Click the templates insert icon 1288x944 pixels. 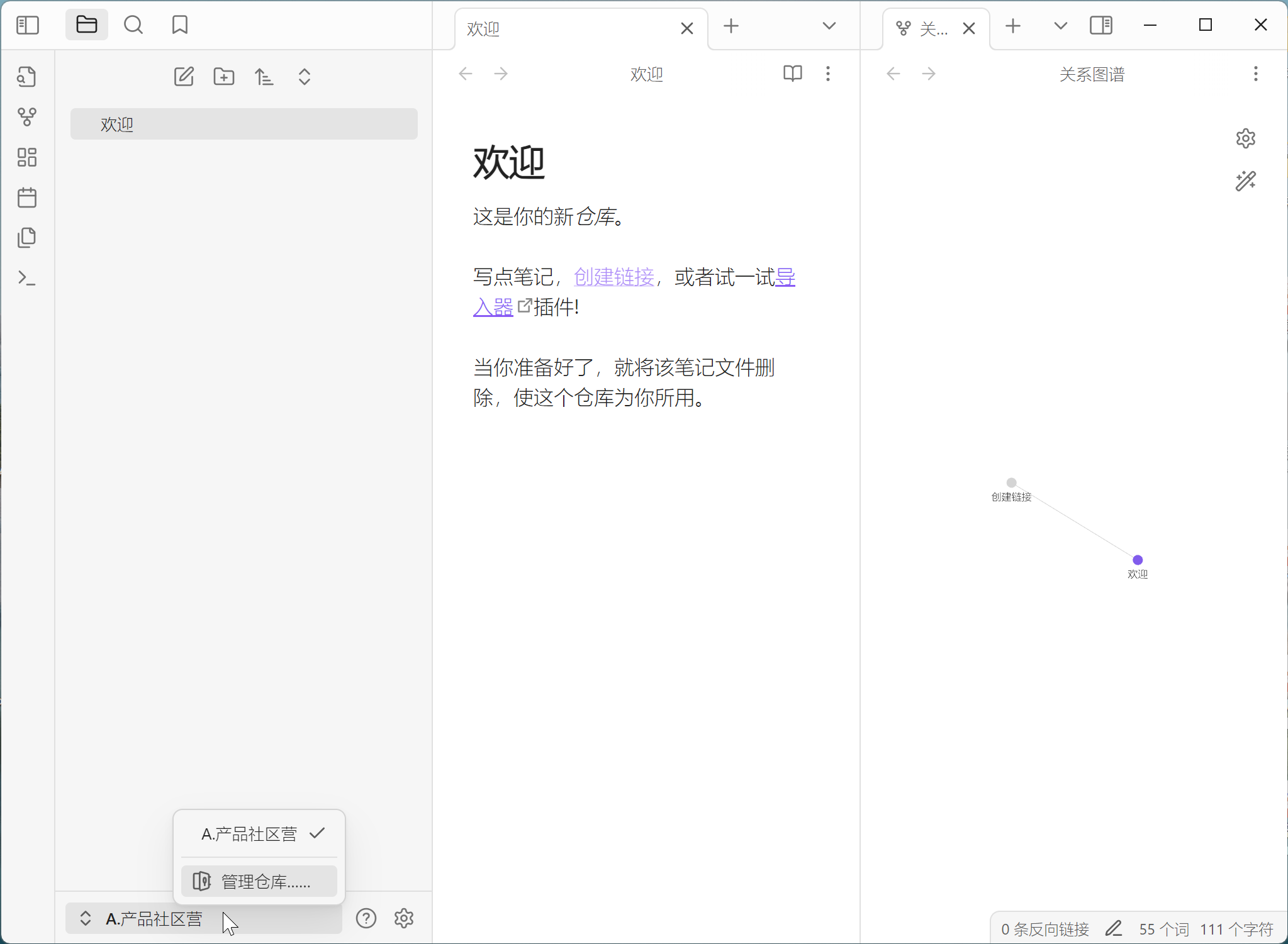coord(27,238)
